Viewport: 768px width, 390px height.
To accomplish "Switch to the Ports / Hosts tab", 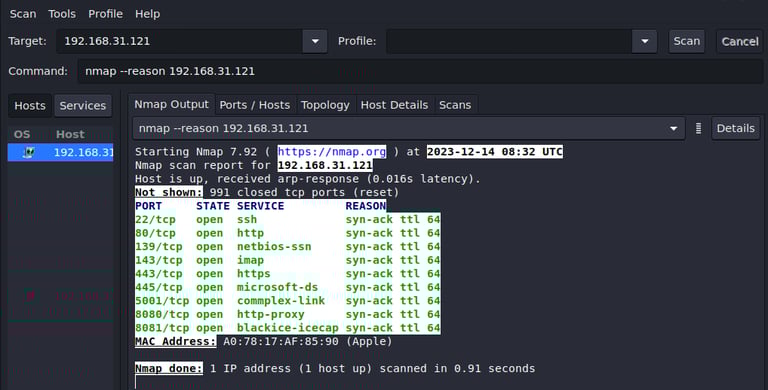I will click(255, 105).
